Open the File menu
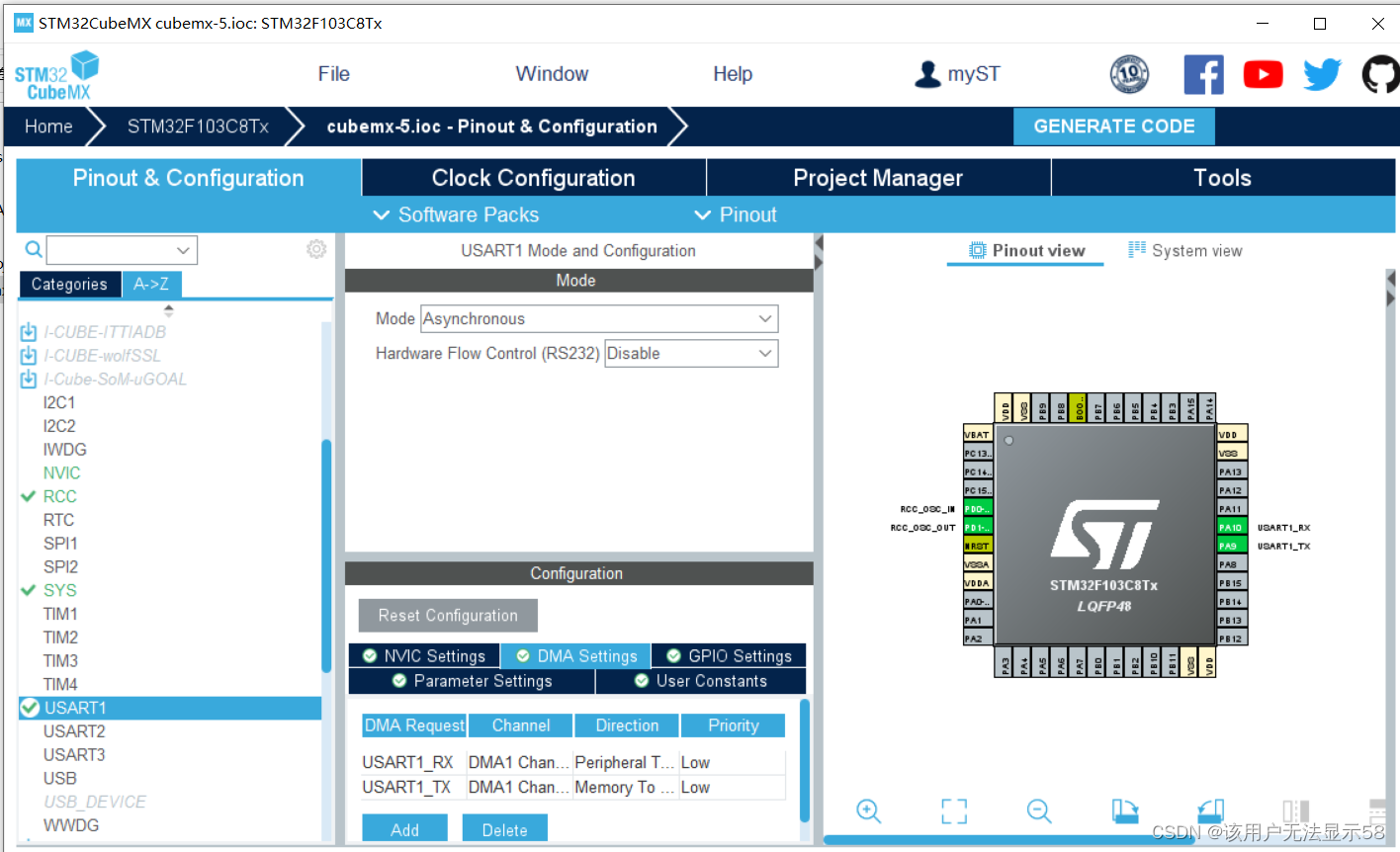 (x=334, y=74)
